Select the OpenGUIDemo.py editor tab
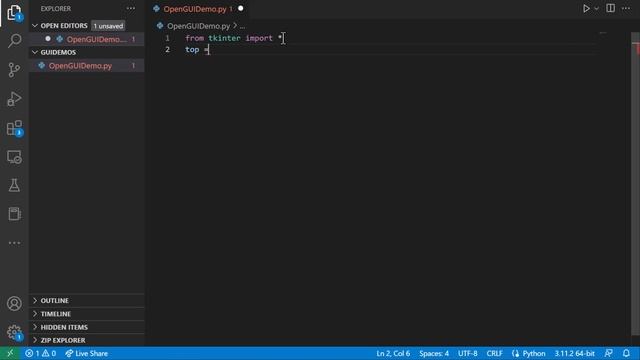Viewport: 640px width, 360px height. (x=195, y=9)
